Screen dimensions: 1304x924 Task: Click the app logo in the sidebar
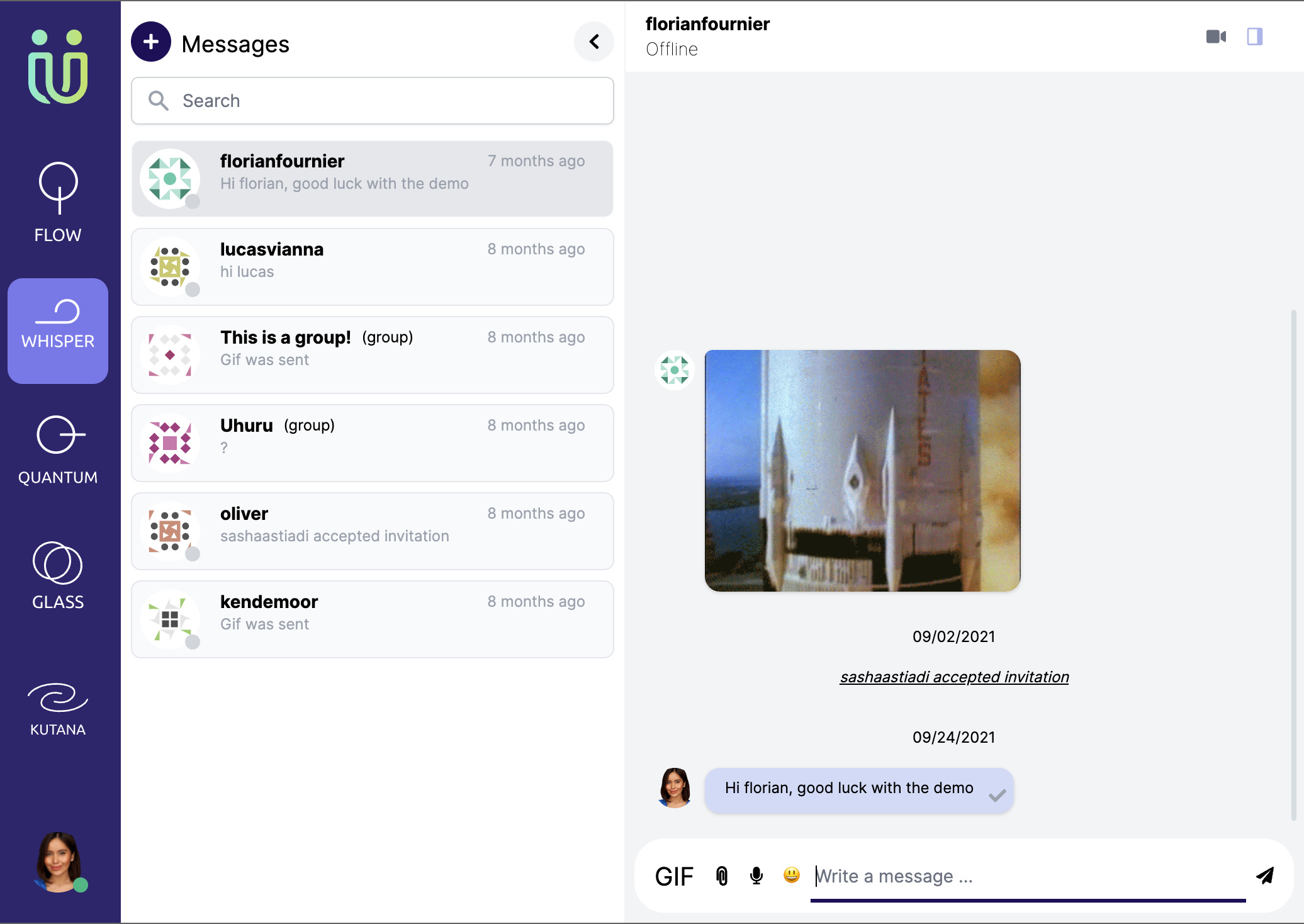[58, 67]
